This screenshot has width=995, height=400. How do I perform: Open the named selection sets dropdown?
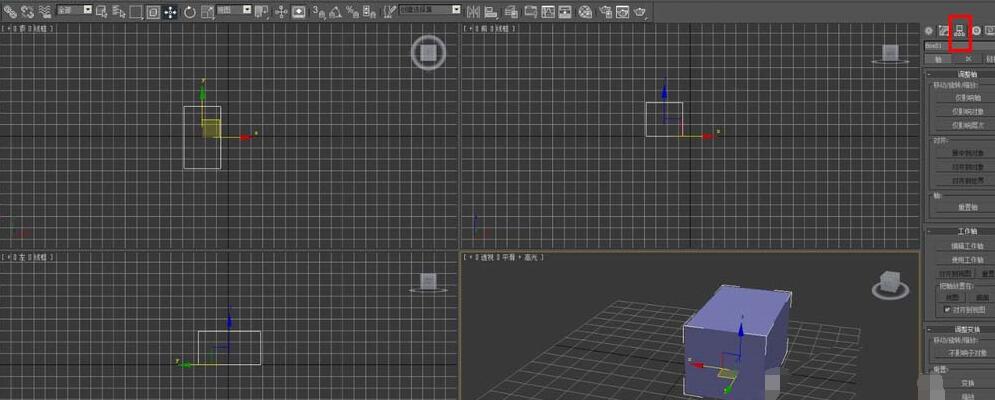[x=430, y=10]
